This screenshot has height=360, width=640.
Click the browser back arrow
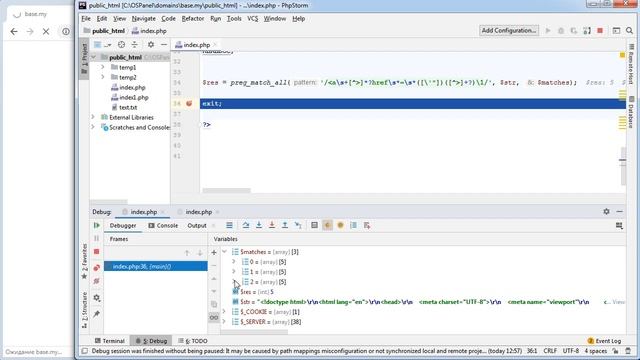[14, 31]
